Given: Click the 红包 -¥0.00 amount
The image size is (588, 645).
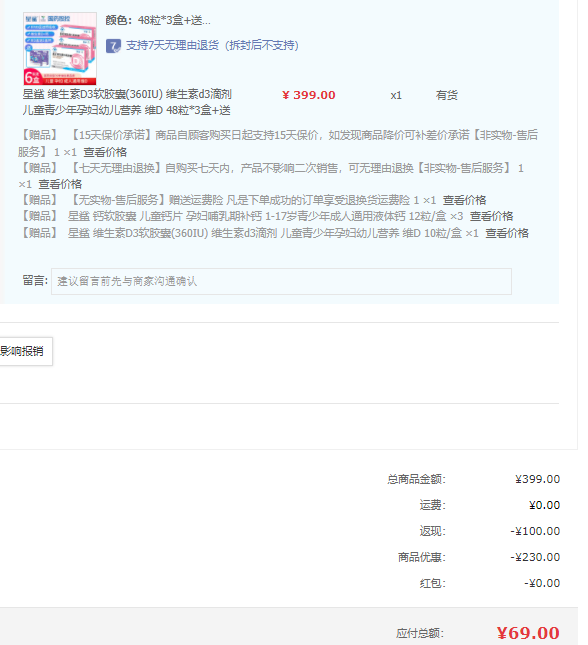Looking at the screenshot, I should click(542, 583).
